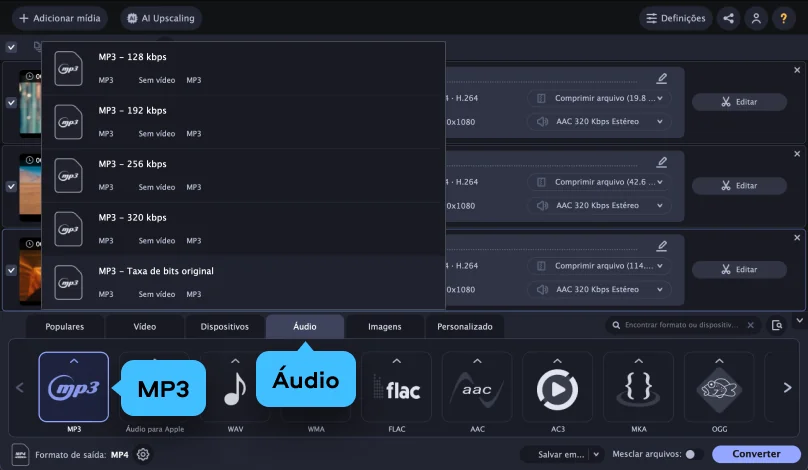Viewport: 808px width, 470px height.
Task: Start conversion with Converter button
Action: pyautogui.click(x=756, y=454)
